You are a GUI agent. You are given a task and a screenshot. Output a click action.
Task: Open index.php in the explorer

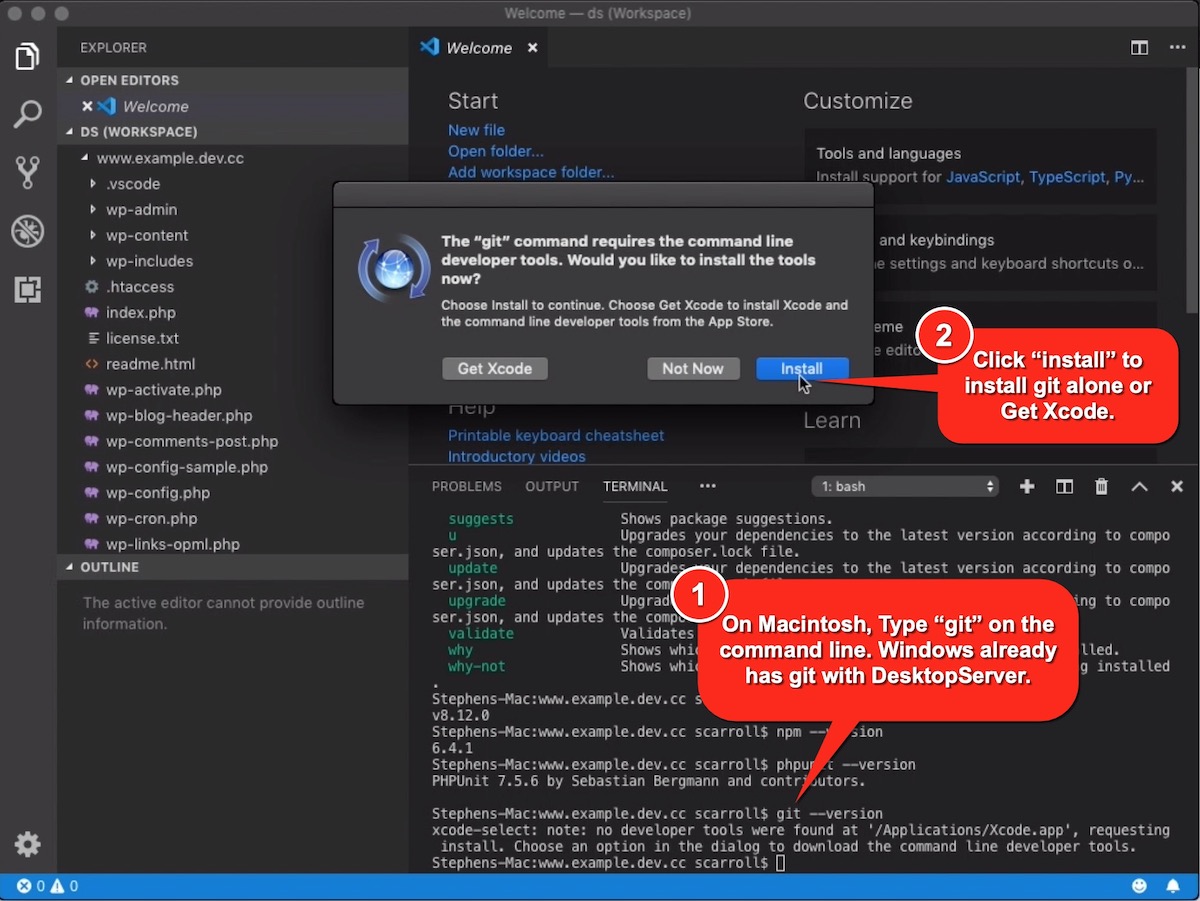tap(140, 313)
